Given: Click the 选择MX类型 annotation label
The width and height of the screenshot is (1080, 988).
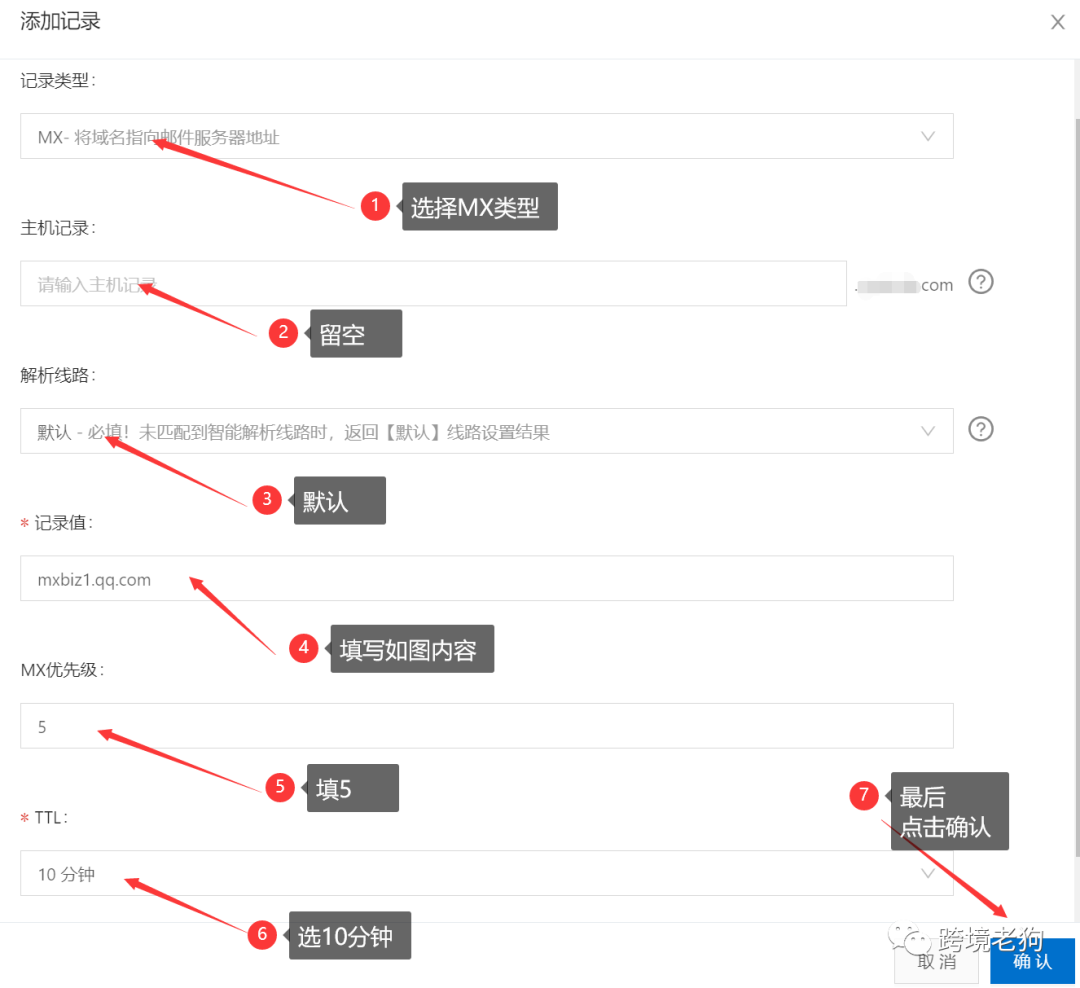Looking at the screenshot, I should pyautogui.click(x=480, y=208).
